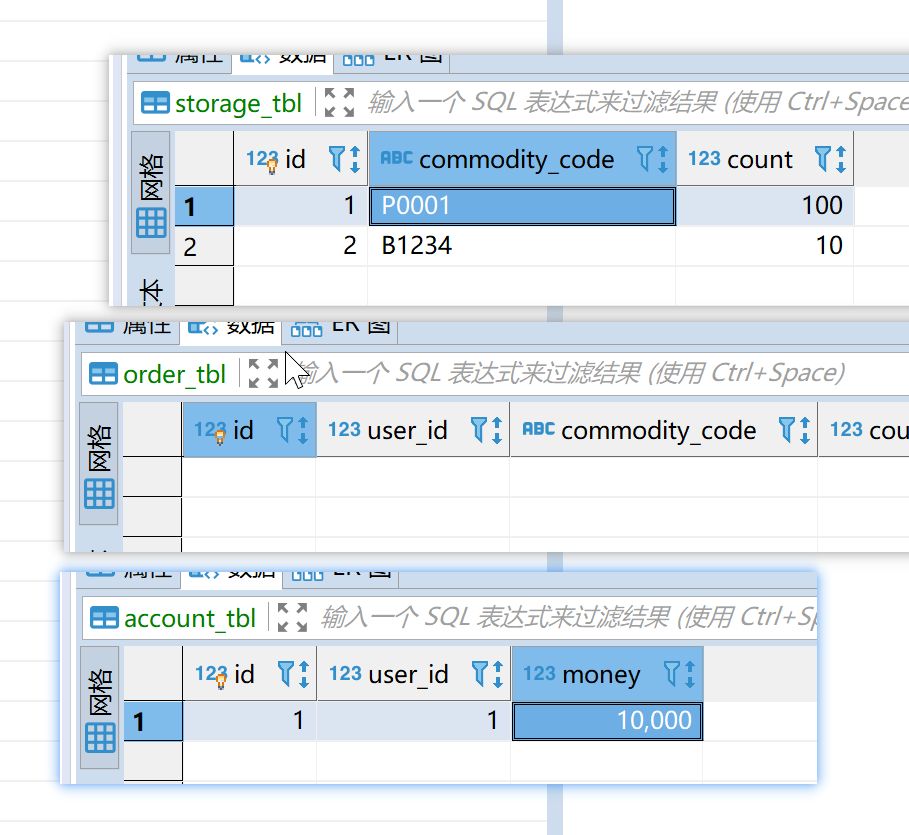Maximize the order_tbl results panel
909x835 pixels.
coord(263,373)
